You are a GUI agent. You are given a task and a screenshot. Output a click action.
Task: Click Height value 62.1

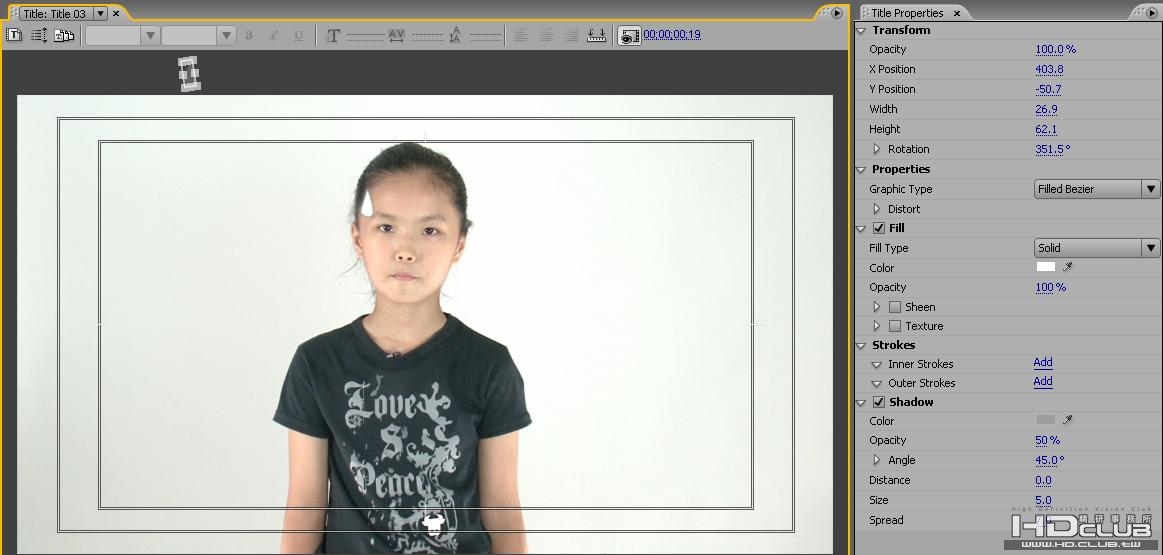pyautogui.click(x=1046, y=130)
